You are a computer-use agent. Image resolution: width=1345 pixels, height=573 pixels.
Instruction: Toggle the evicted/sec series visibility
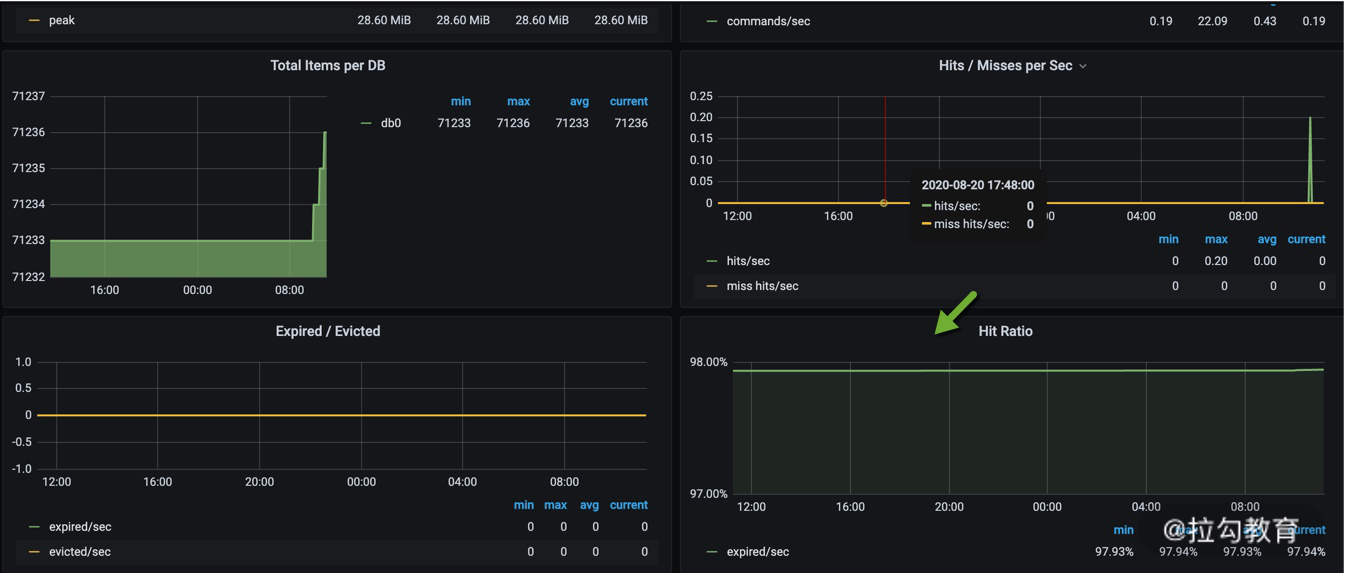pyautogui.click(x=80, y=552)
